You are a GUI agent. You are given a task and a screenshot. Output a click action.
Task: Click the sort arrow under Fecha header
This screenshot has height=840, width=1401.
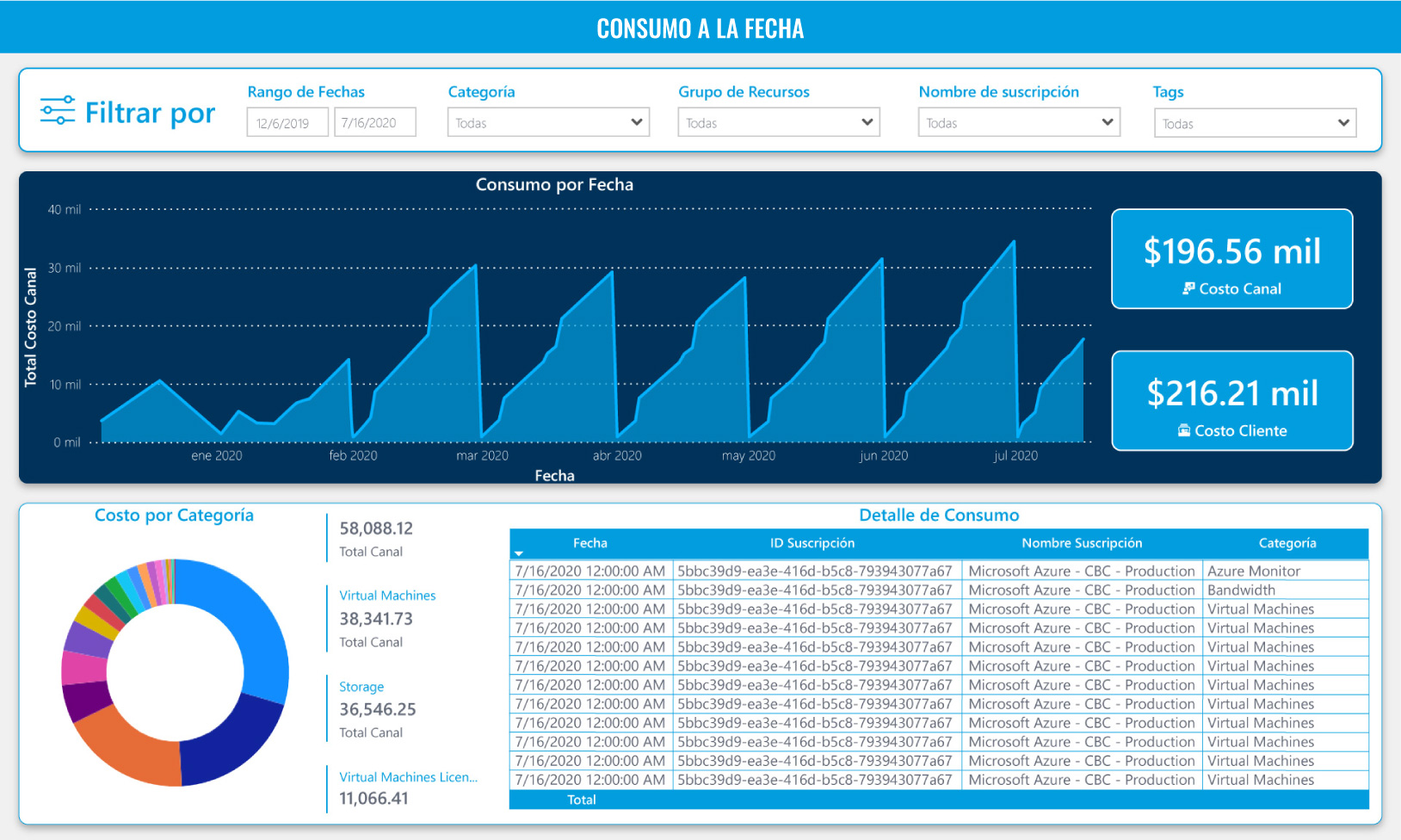pyautogui.click(x=519, y=553)
